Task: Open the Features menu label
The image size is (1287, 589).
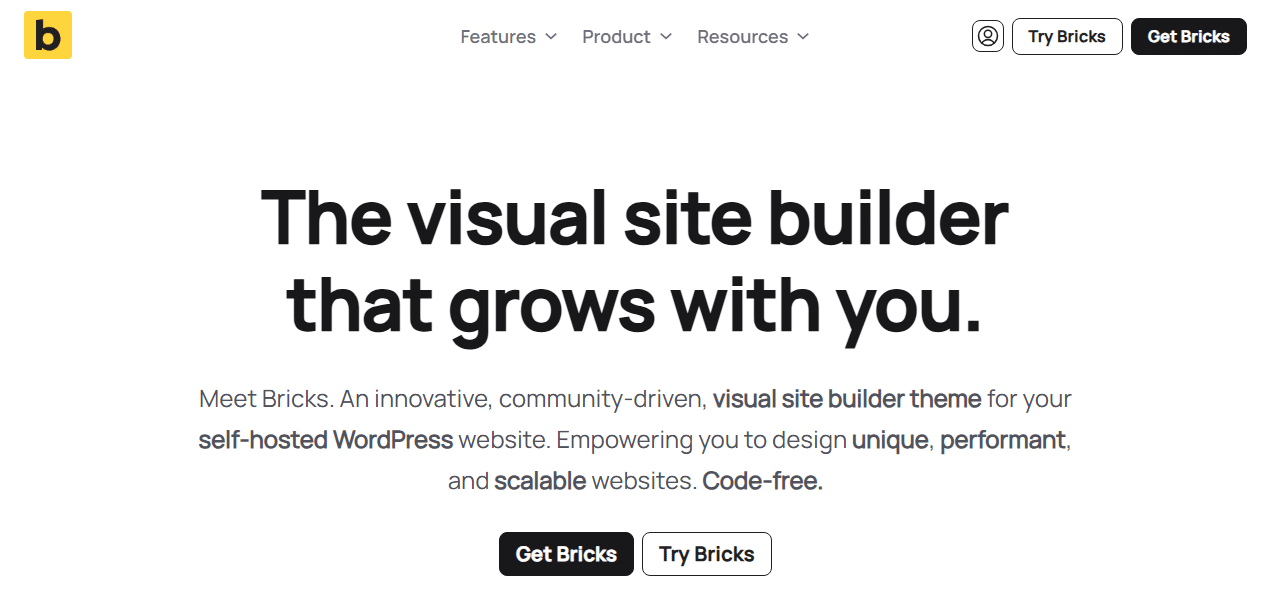Action: coord(498,37)
